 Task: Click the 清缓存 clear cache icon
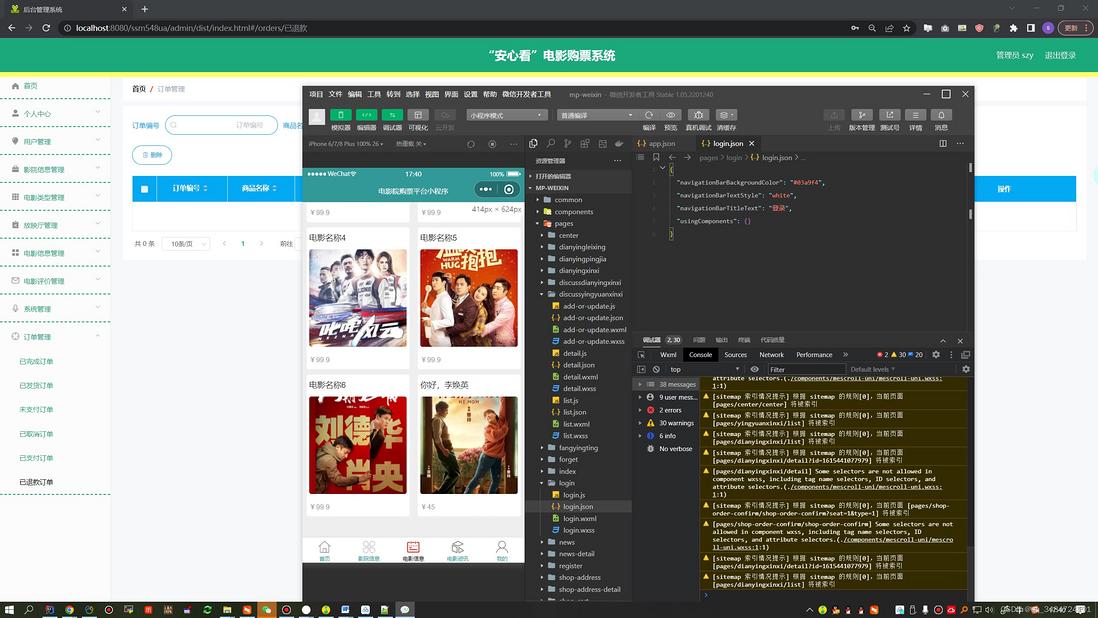click(x=726, y=115)
